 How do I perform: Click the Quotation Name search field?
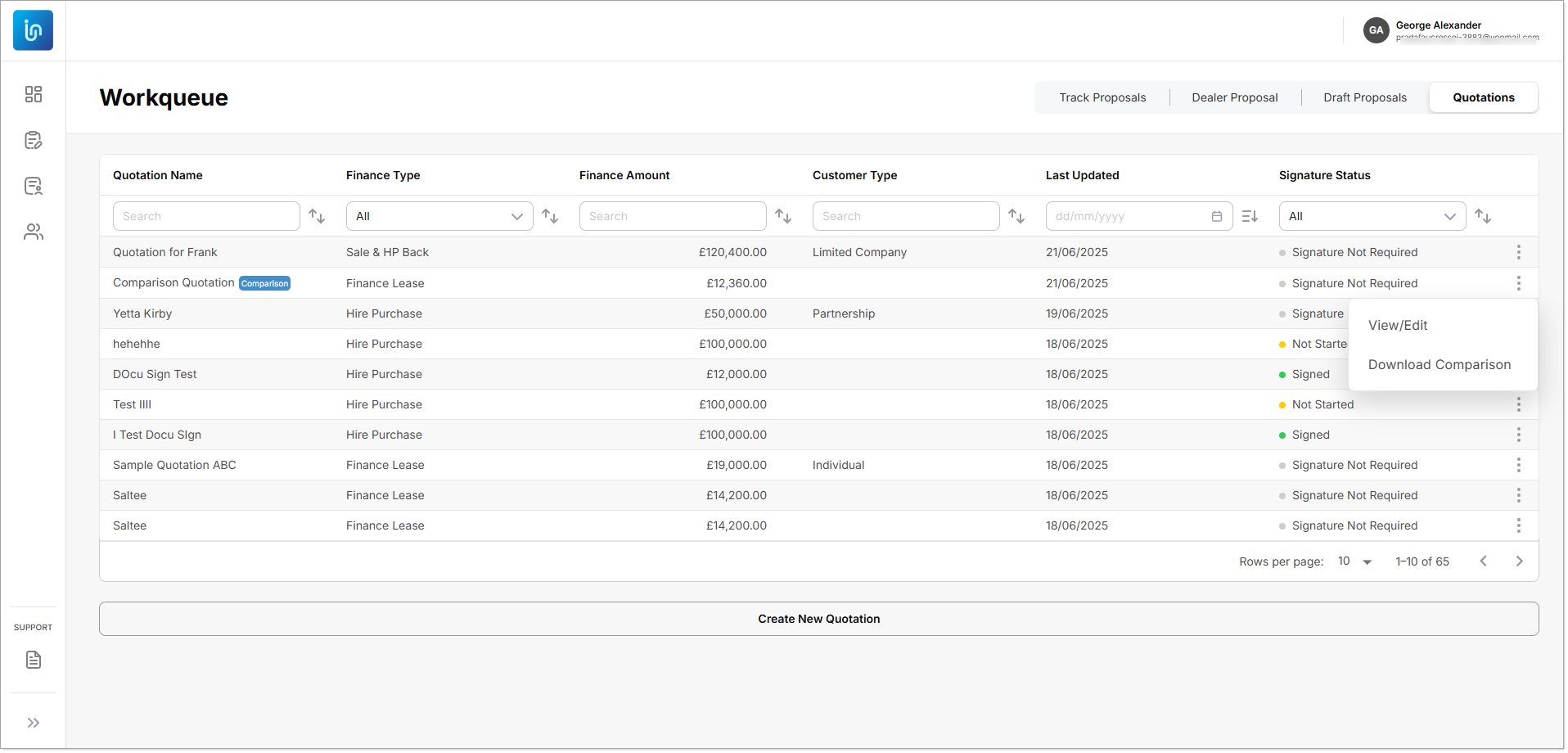206,216
